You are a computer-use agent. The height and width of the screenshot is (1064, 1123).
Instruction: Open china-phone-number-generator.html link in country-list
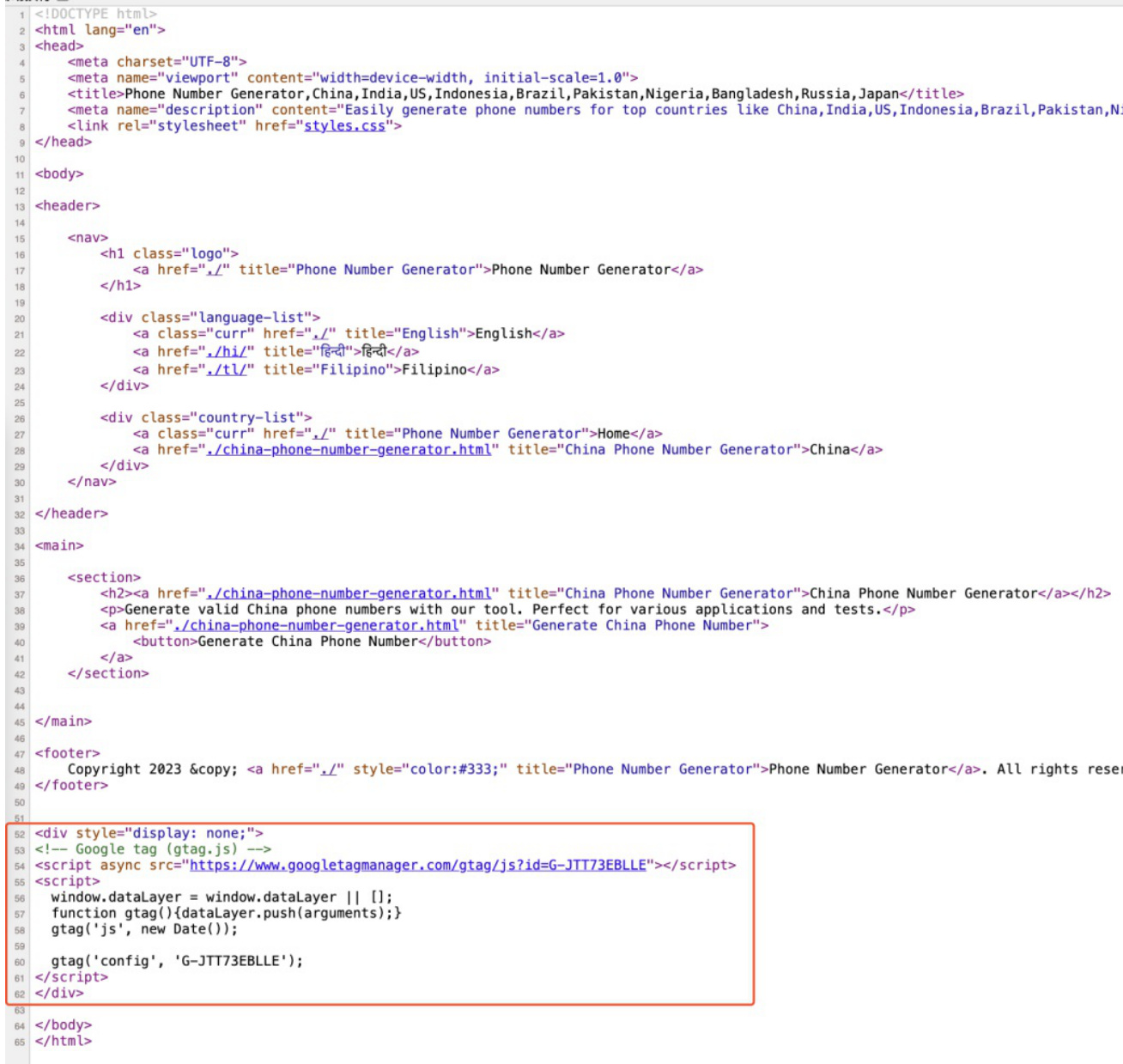349,450
